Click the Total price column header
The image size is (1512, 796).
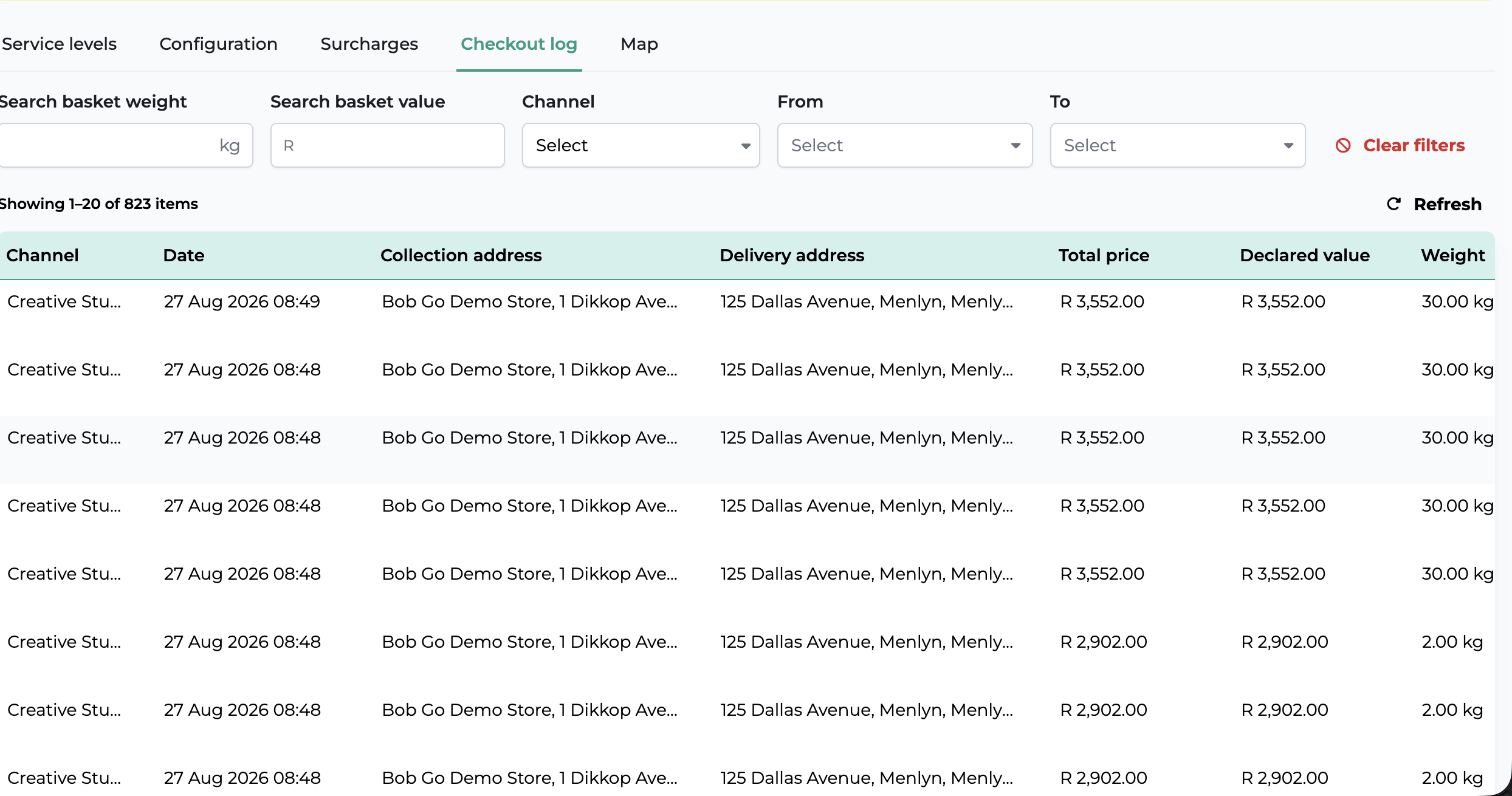pyautogui.click(x=1104, y=255)
